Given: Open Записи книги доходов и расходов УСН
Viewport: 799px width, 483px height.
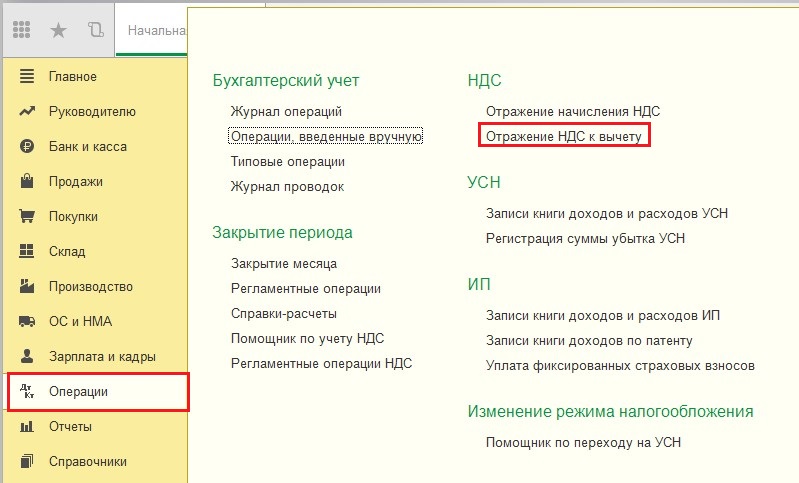Looking at the screenshot, I should click(x=606, y=213).
